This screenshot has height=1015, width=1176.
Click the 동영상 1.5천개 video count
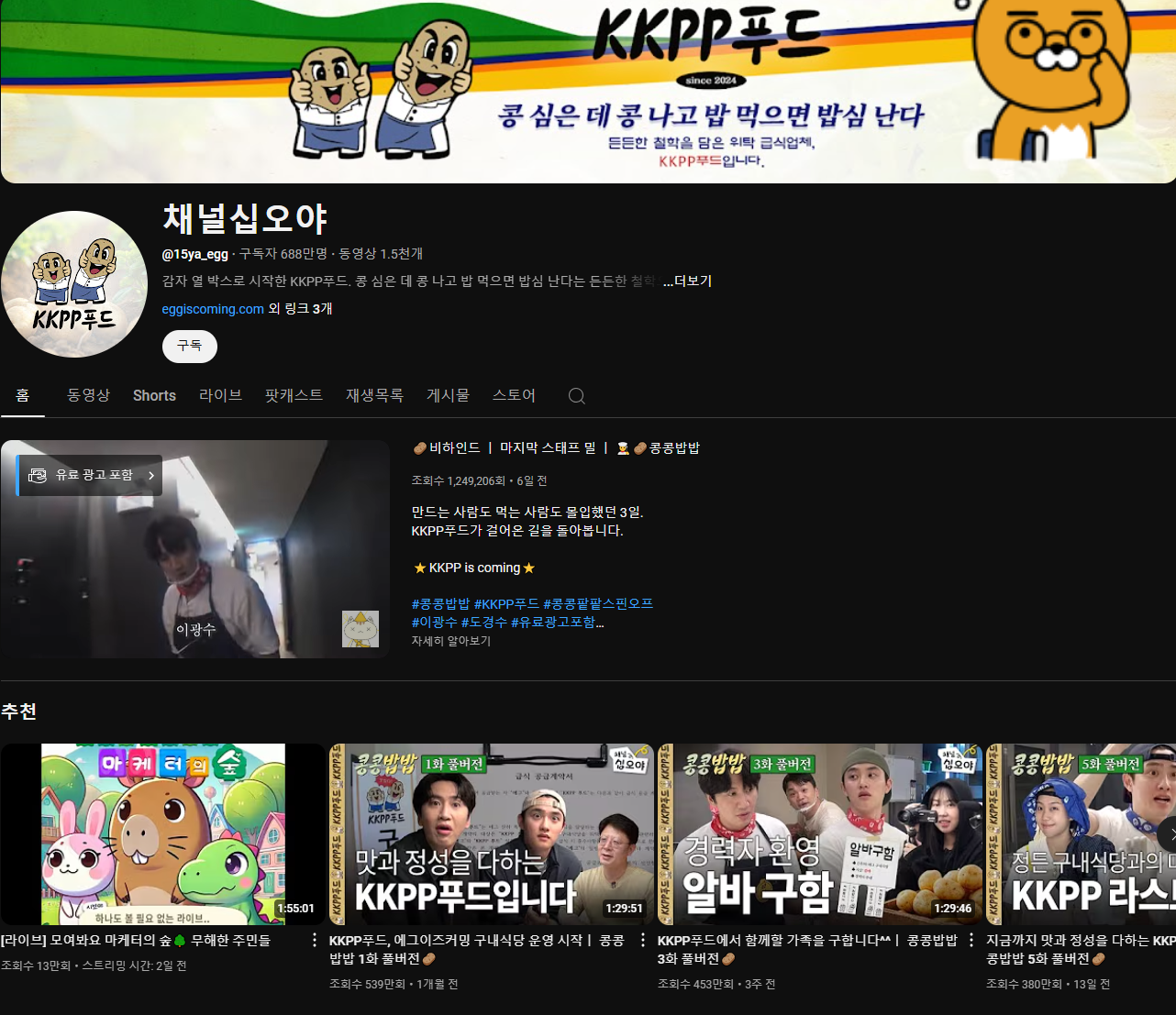point(381,254)
